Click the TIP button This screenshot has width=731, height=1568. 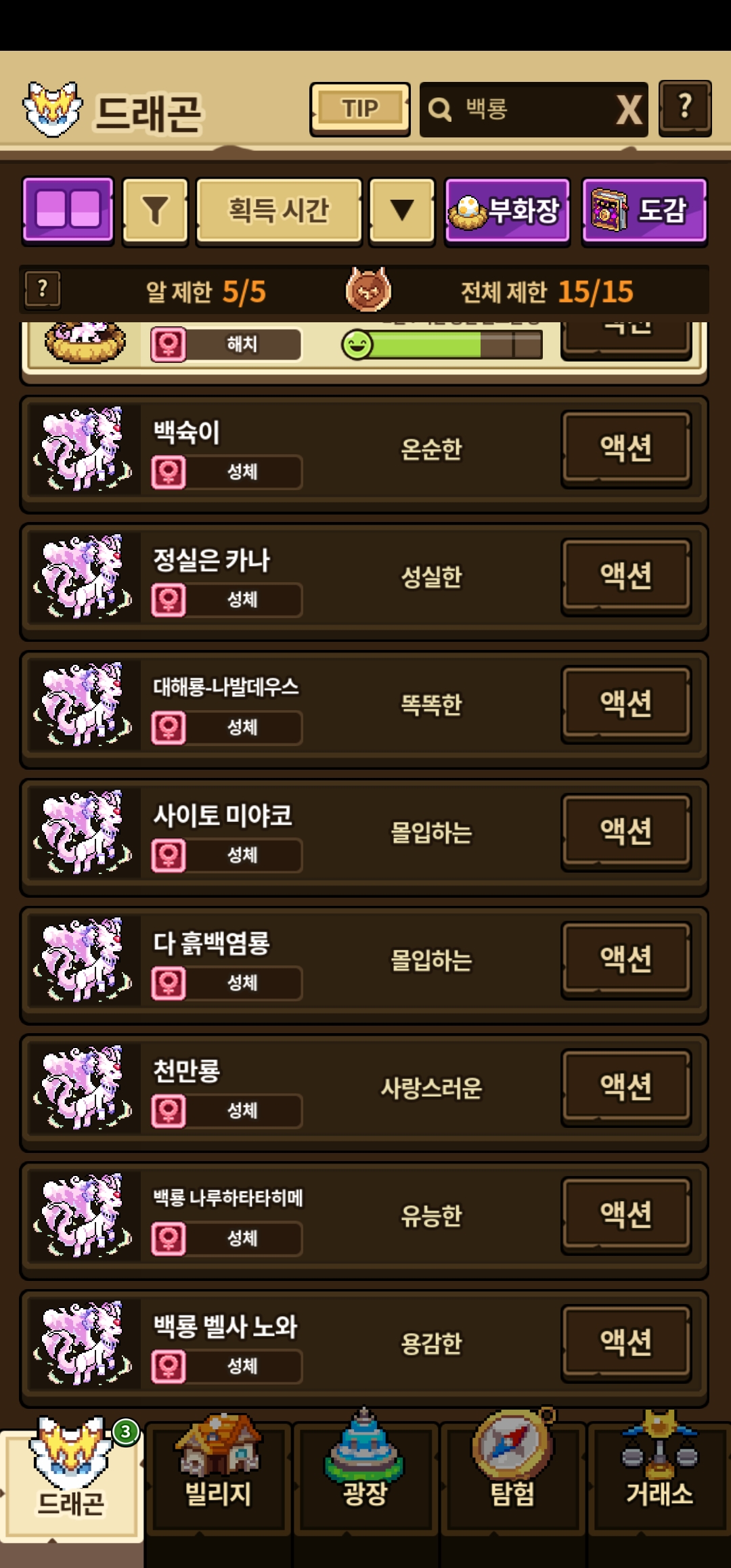coord(360,109)
